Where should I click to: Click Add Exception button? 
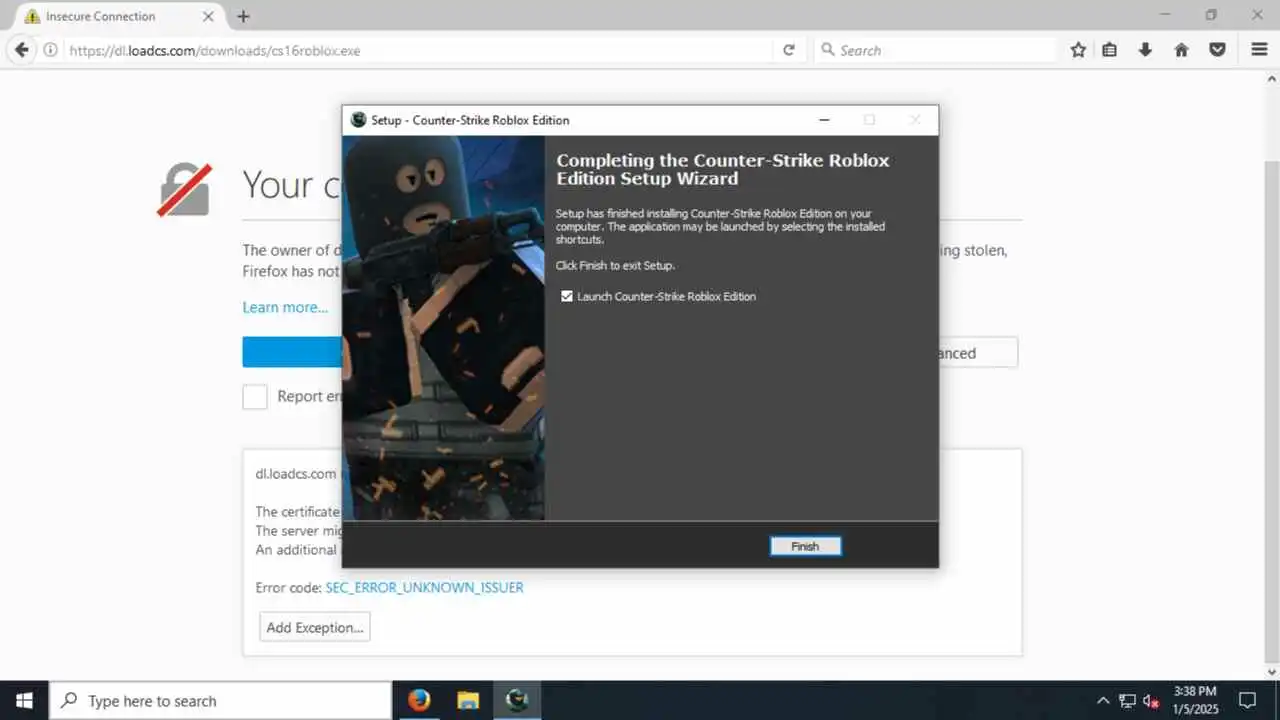[x=314, y=628]
